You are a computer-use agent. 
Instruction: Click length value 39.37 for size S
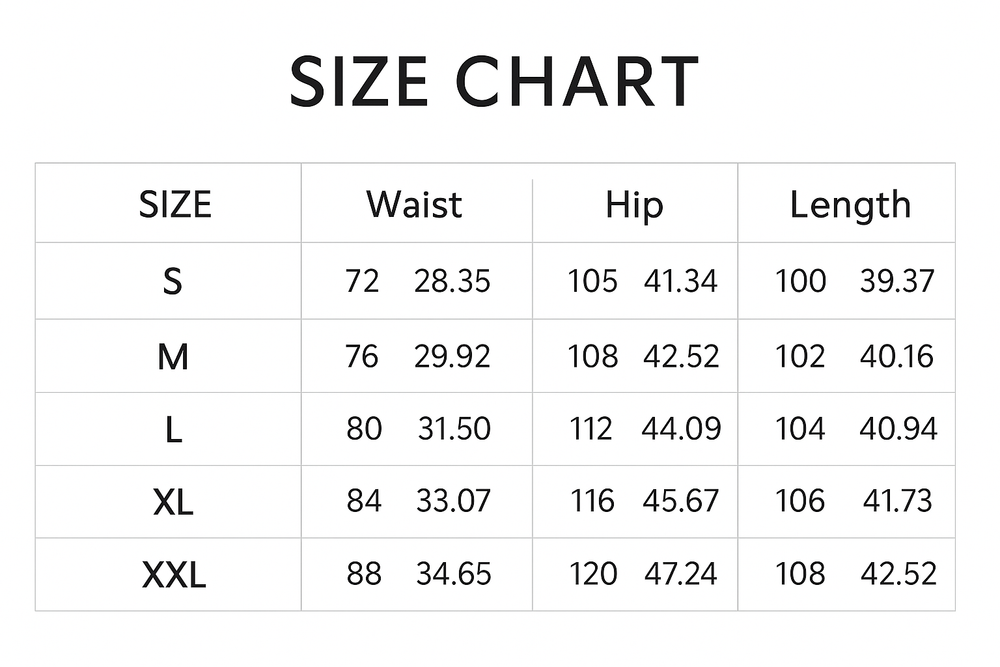pos(897,282)
